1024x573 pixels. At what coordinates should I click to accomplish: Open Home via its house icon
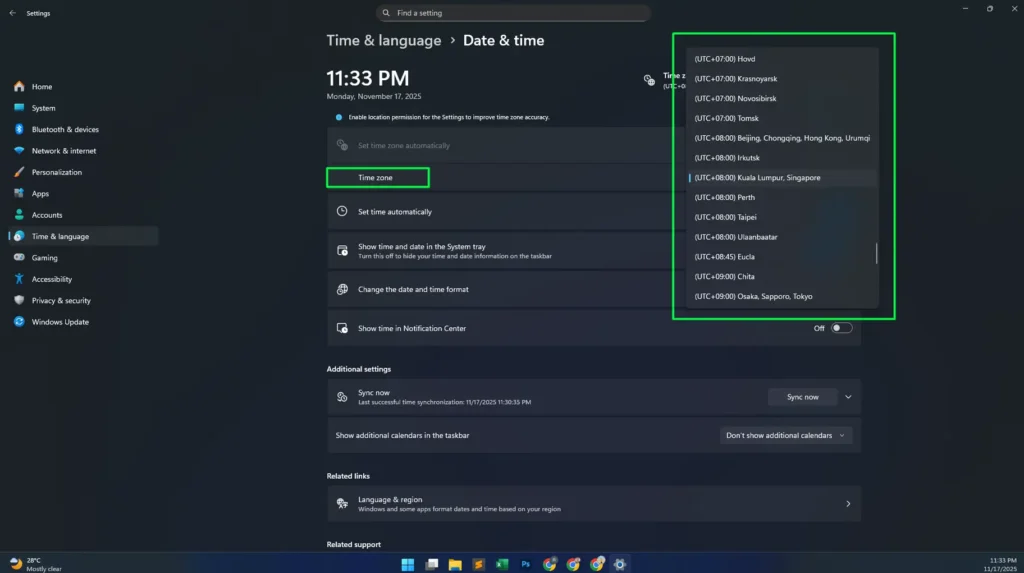point(19,86)
